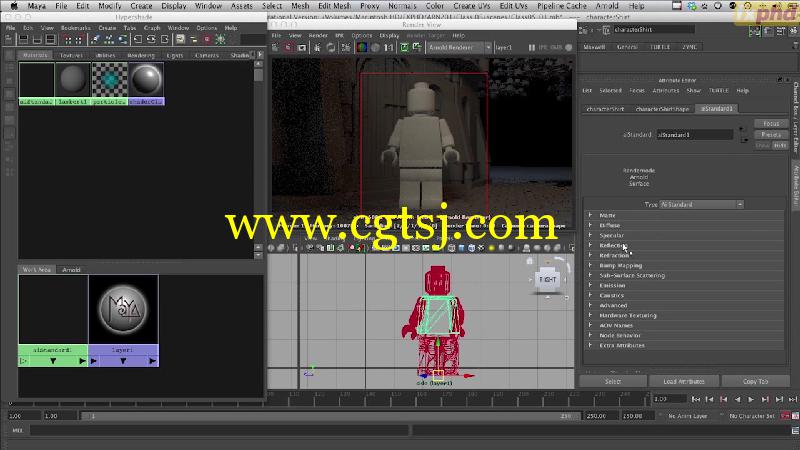800x450 pixels.
Task: Open the Mesh menu in Maya menu bar
Action: point(300,6)
